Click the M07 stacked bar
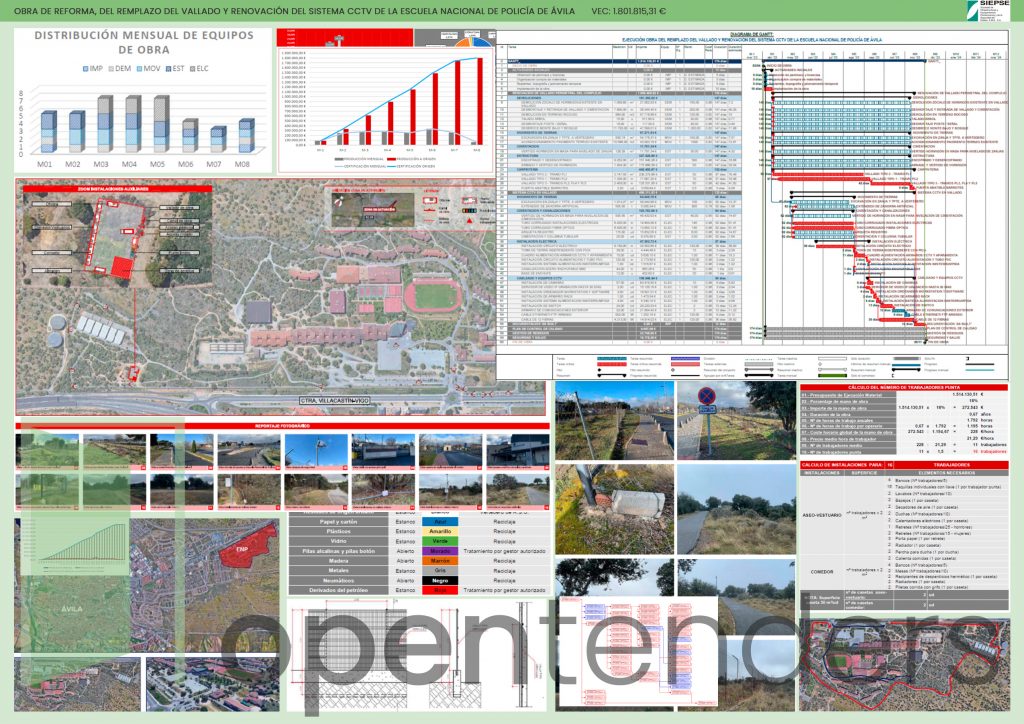This screenshot has height=724, width=1024. click(217, 140)
